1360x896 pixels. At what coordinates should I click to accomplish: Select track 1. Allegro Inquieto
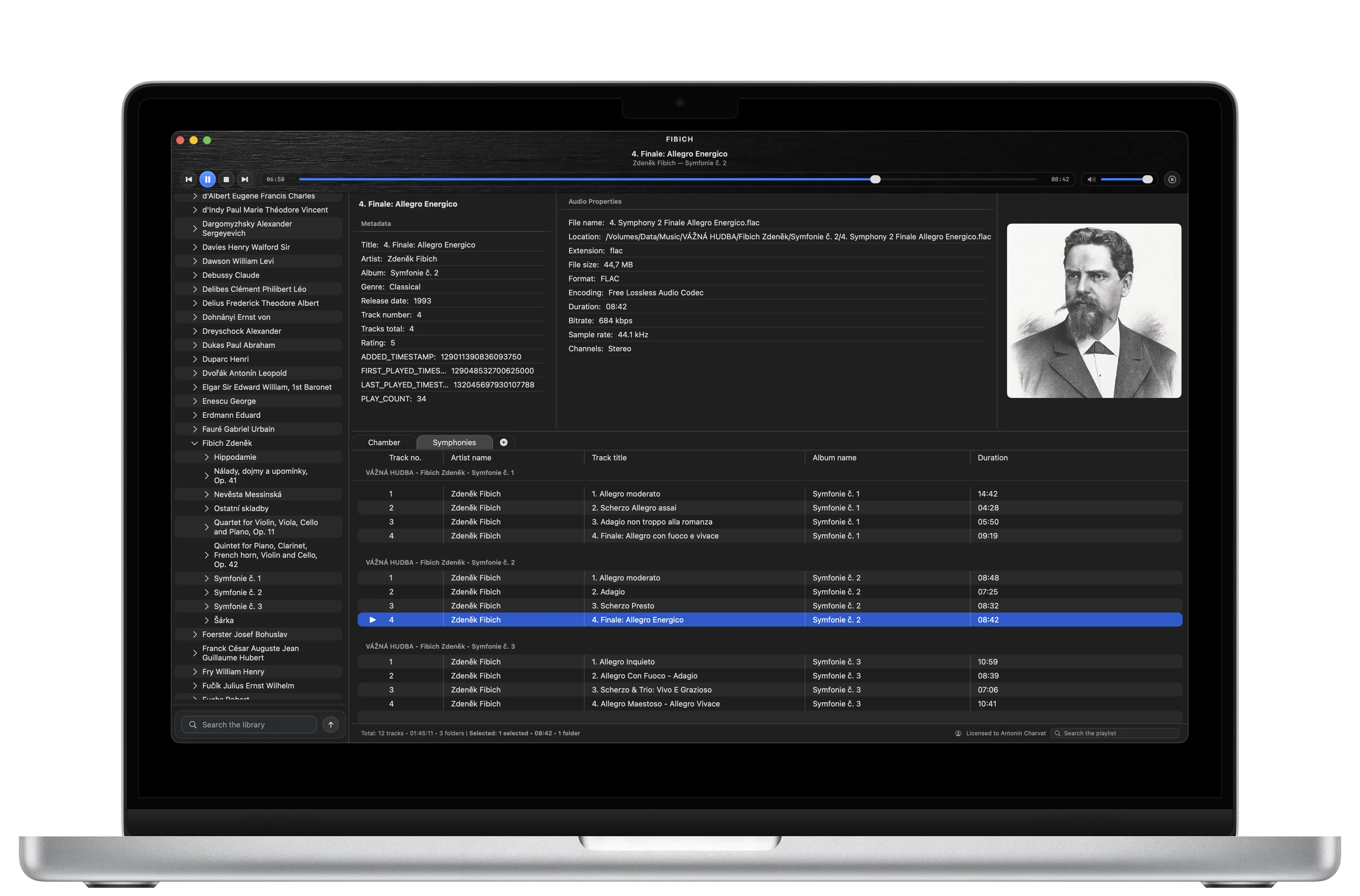pos(770,662)
